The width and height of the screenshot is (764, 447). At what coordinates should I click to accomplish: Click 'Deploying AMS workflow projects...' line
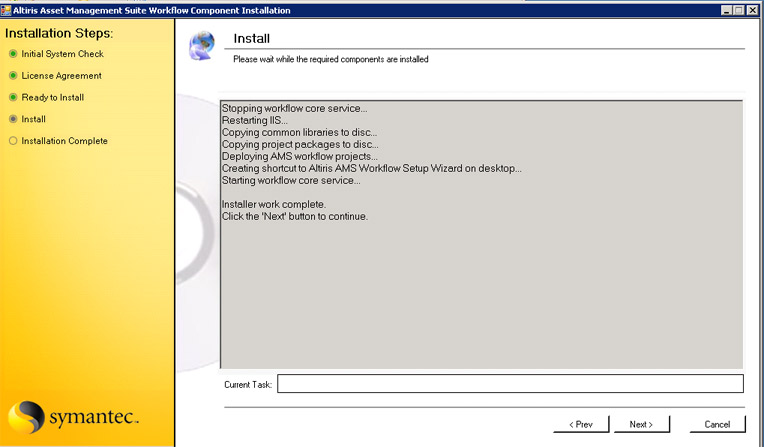[300, 156]
